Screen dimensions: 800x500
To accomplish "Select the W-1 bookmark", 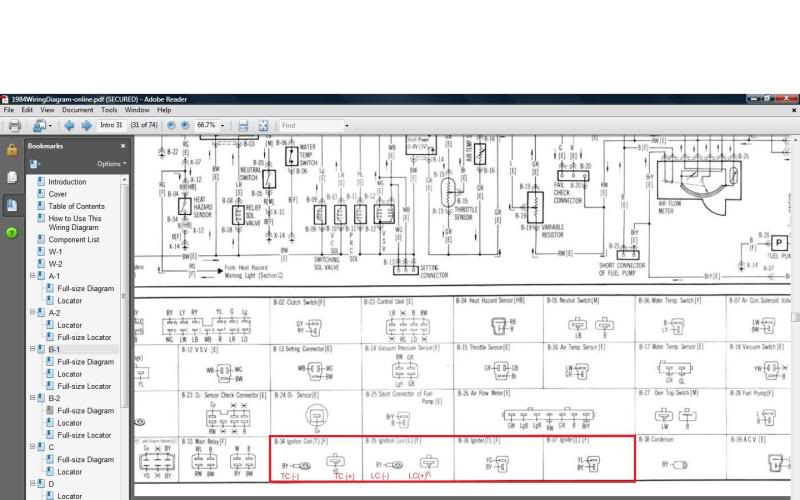I will 55,252.
